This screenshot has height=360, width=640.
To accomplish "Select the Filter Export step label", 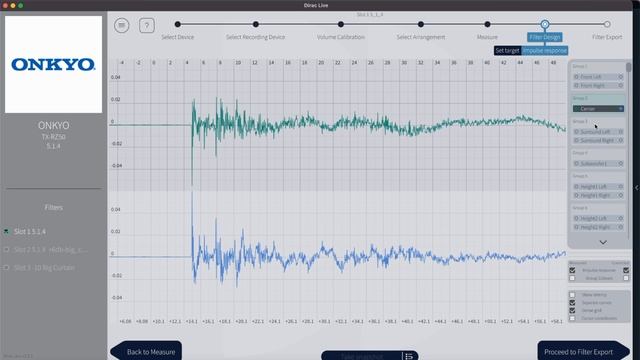I will tap(607, 37).
